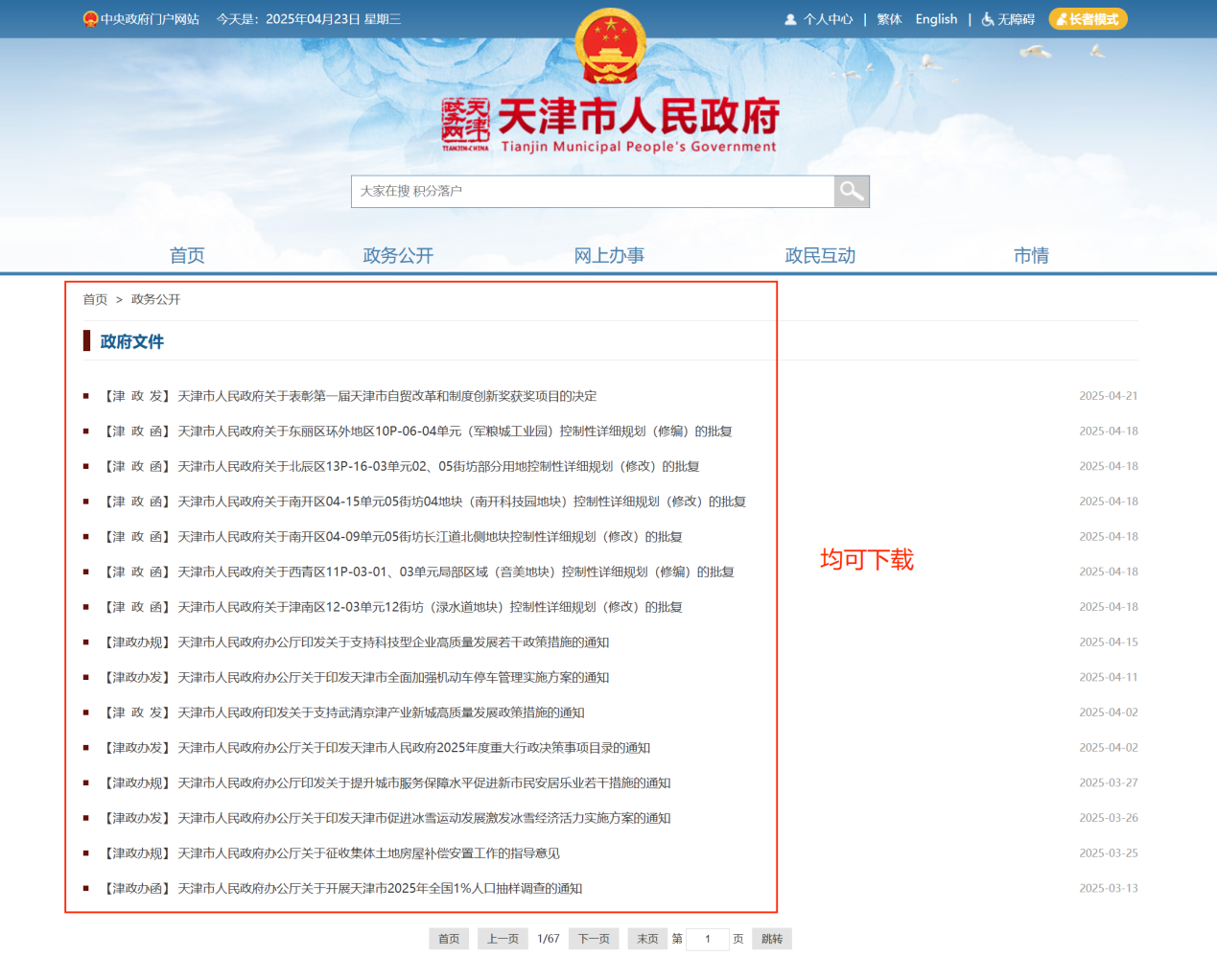The width and height of the screenshot is (1217, 980).
Task: Open the 网上办事 navigation tab
Action: (x=609, y=255)
